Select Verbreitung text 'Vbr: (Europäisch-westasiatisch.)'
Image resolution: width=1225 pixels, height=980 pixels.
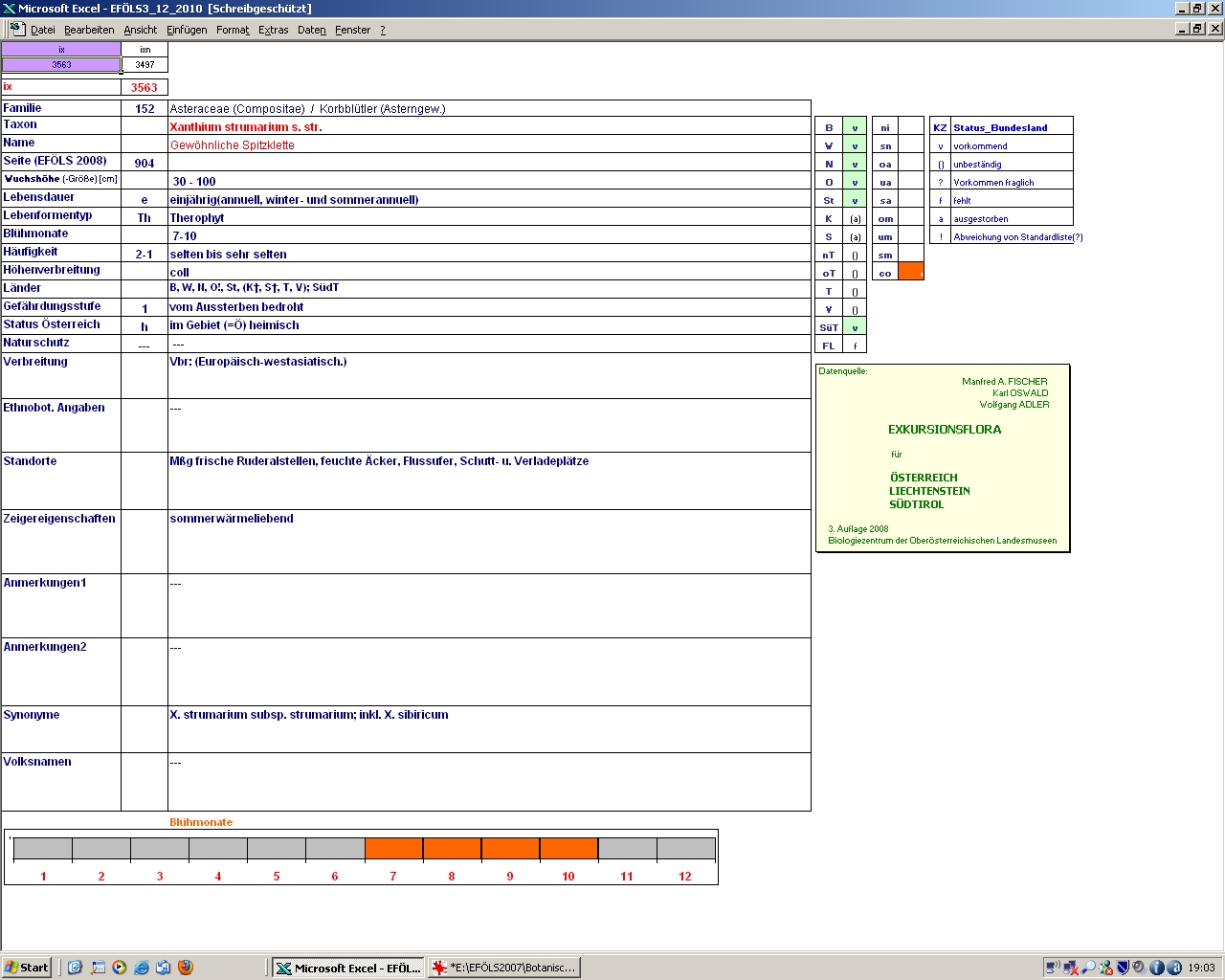point(258,362)
